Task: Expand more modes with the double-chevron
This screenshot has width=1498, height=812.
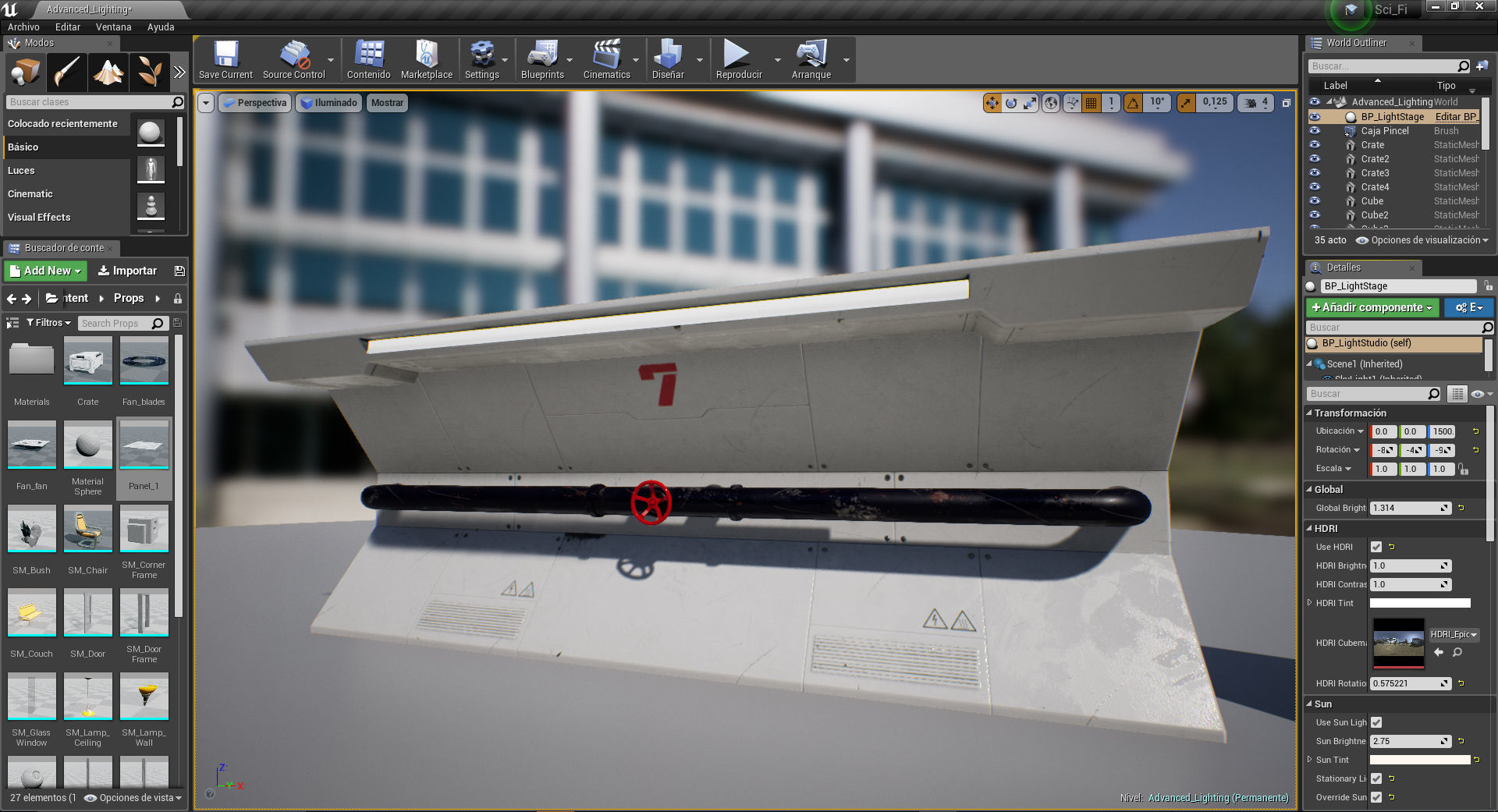Action: click(179, 73)
